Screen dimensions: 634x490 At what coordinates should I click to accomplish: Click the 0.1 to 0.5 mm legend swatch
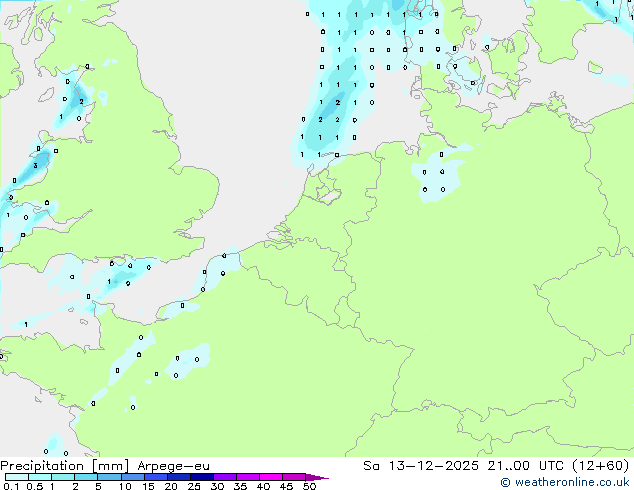tap(17, 477)
